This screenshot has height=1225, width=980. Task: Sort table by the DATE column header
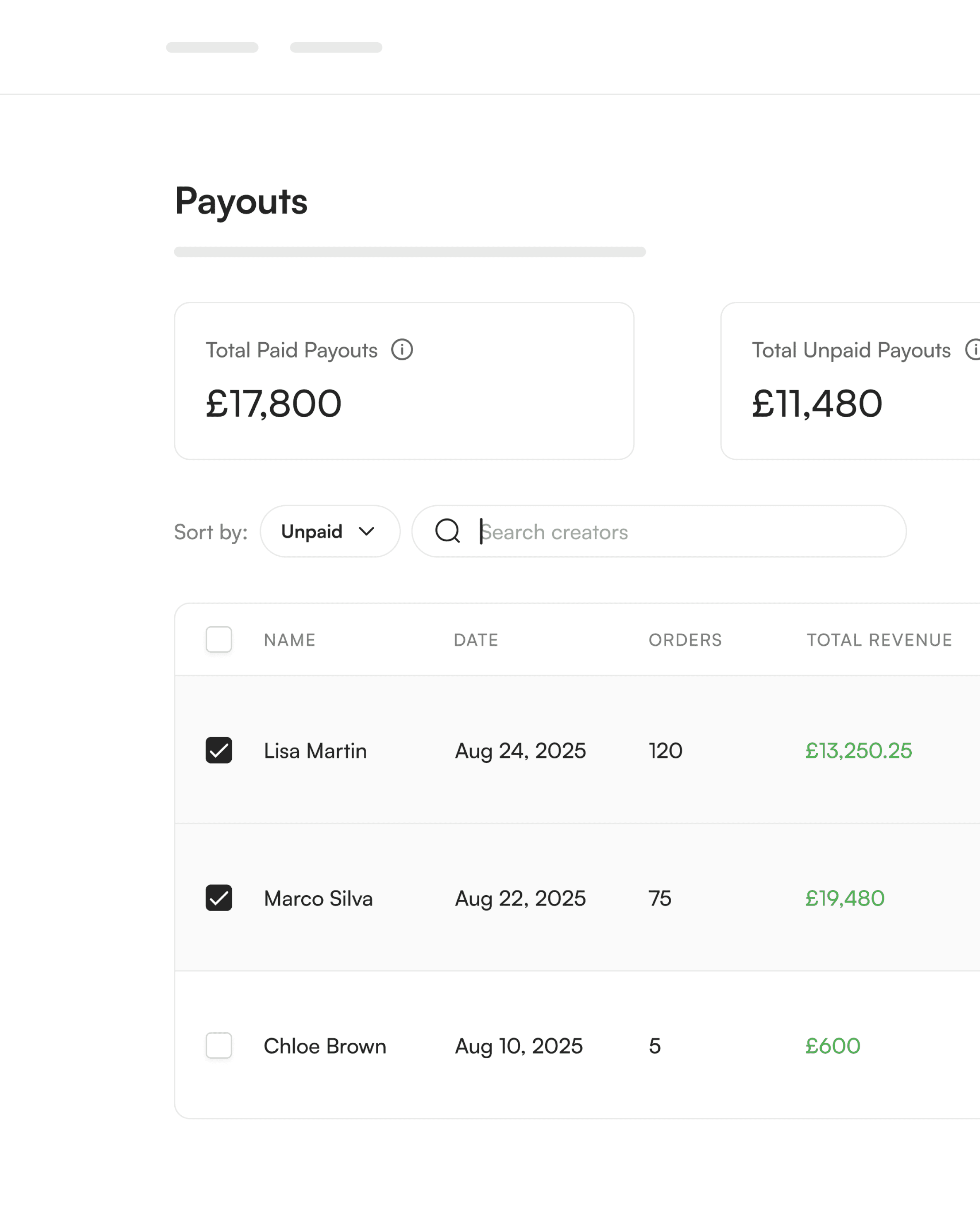coord(476,640)
